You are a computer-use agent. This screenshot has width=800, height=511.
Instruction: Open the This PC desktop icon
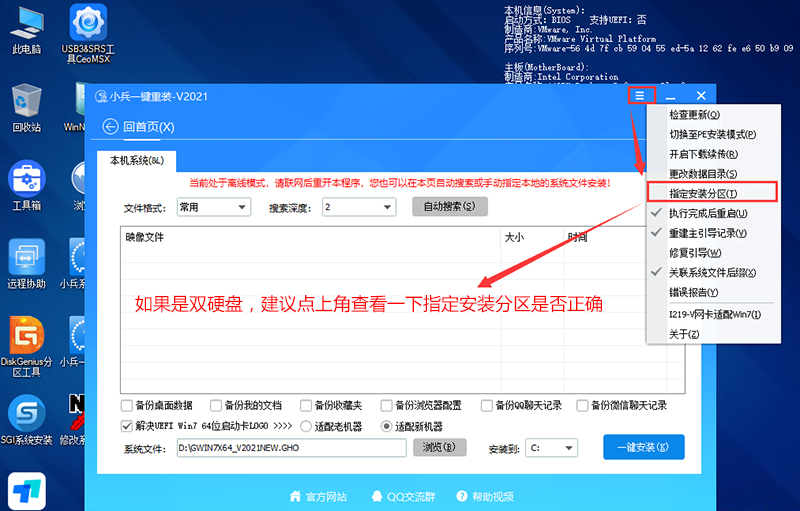click(27, 31)
